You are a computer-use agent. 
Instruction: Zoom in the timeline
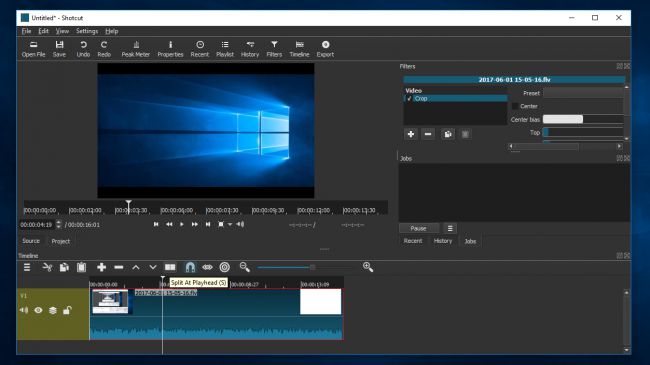point(368,268)
